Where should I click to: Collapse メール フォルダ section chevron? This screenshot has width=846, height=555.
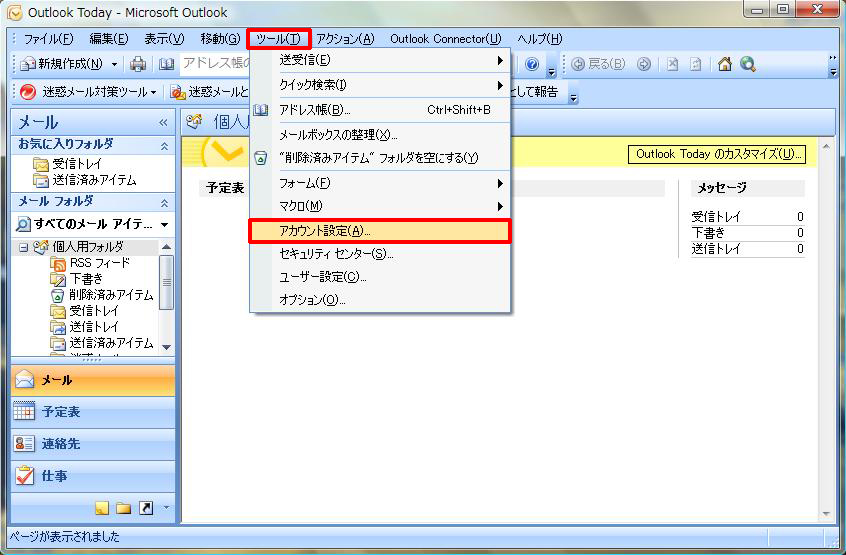pos(165,203)
